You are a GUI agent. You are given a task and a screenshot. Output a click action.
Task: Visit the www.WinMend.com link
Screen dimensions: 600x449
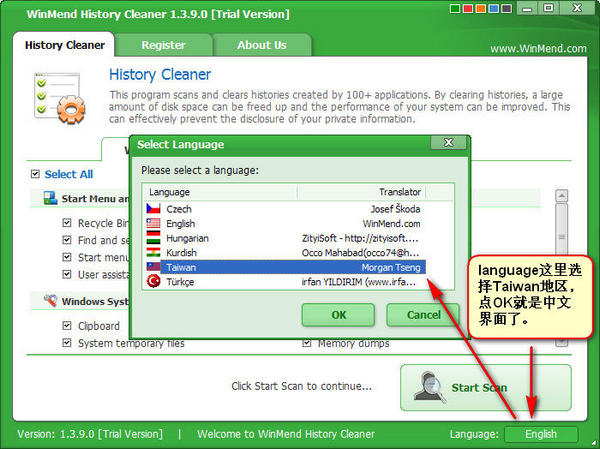538,49
